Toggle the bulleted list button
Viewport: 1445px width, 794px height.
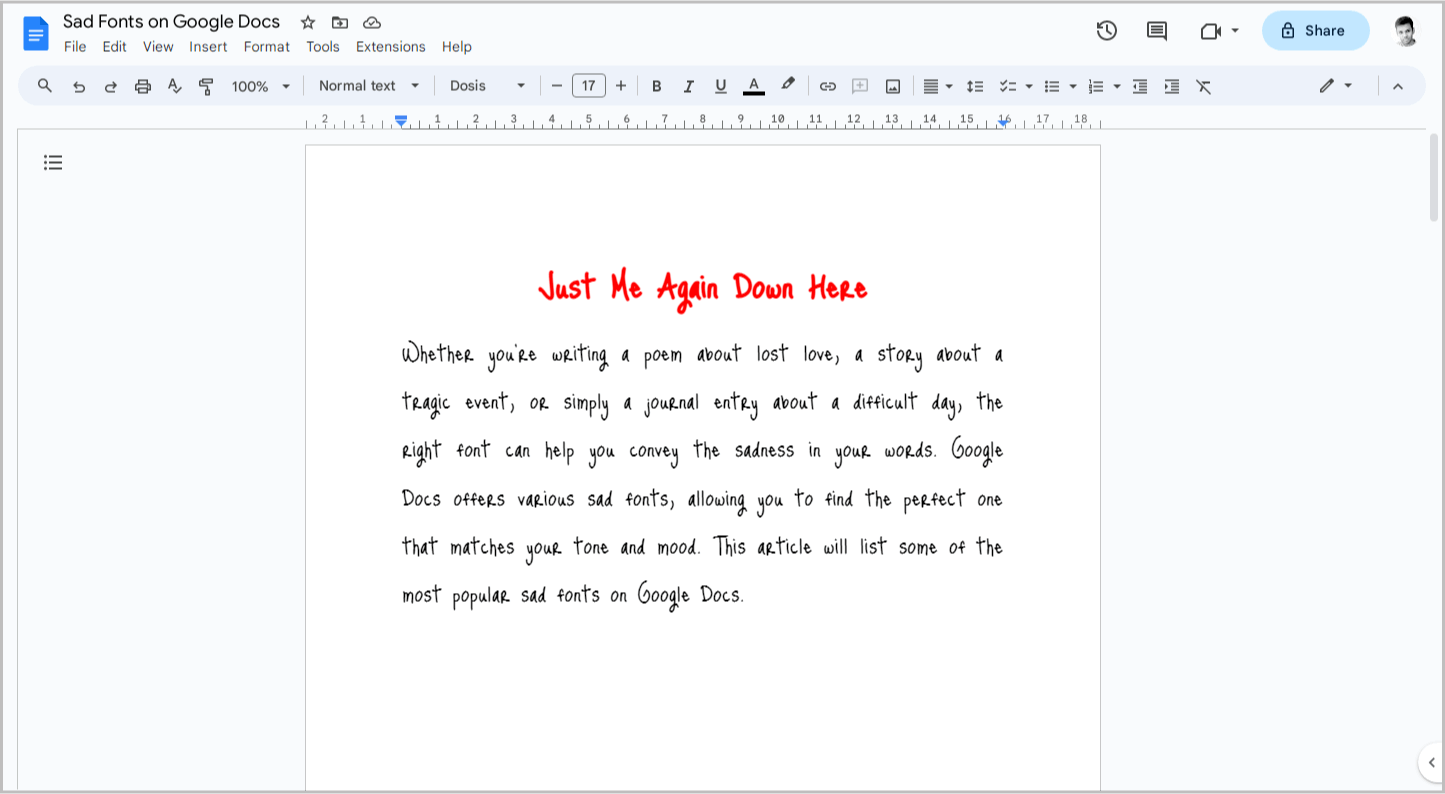click(x=1052, y=87)
